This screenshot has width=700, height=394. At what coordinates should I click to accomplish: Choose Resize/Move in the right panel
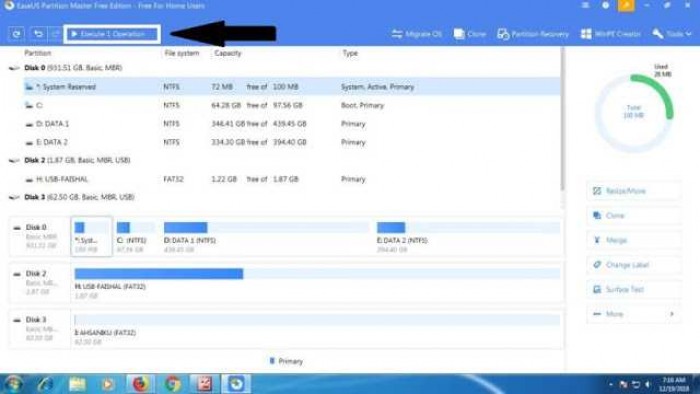point(634,191)
